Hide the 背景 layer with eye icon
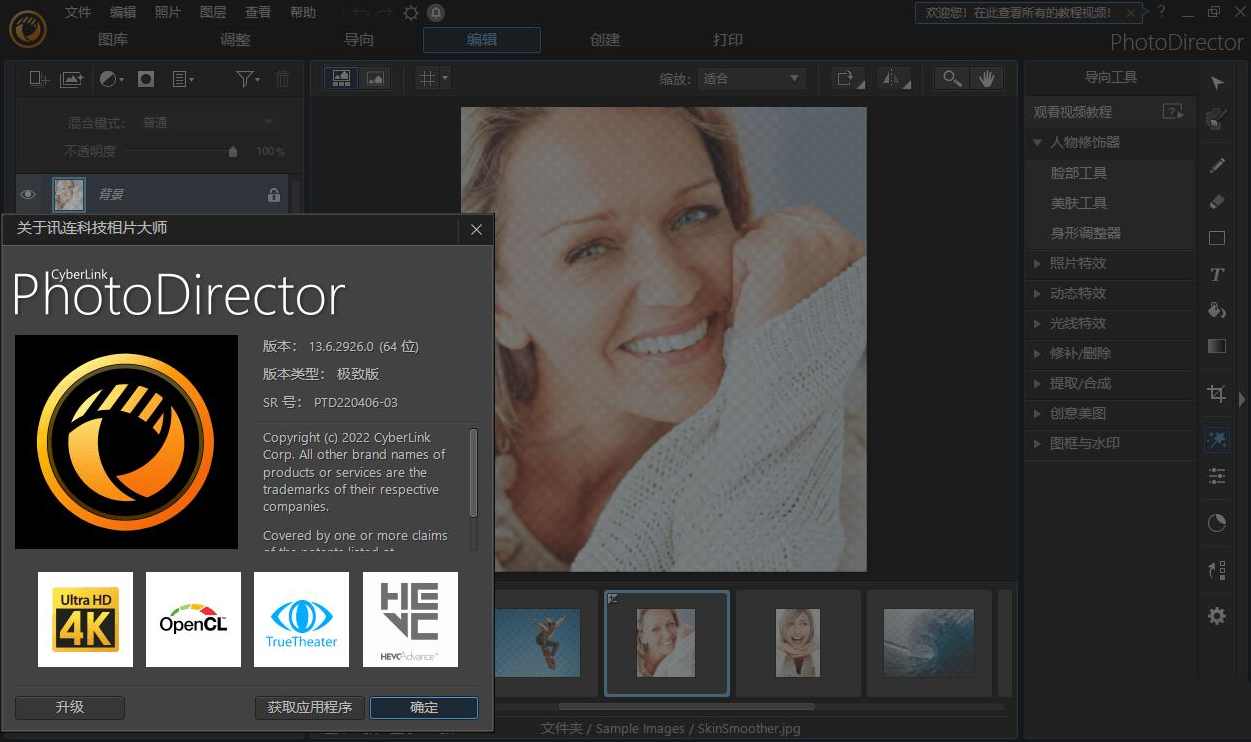This screenshot has height=742, width=1251. [29, 194]
